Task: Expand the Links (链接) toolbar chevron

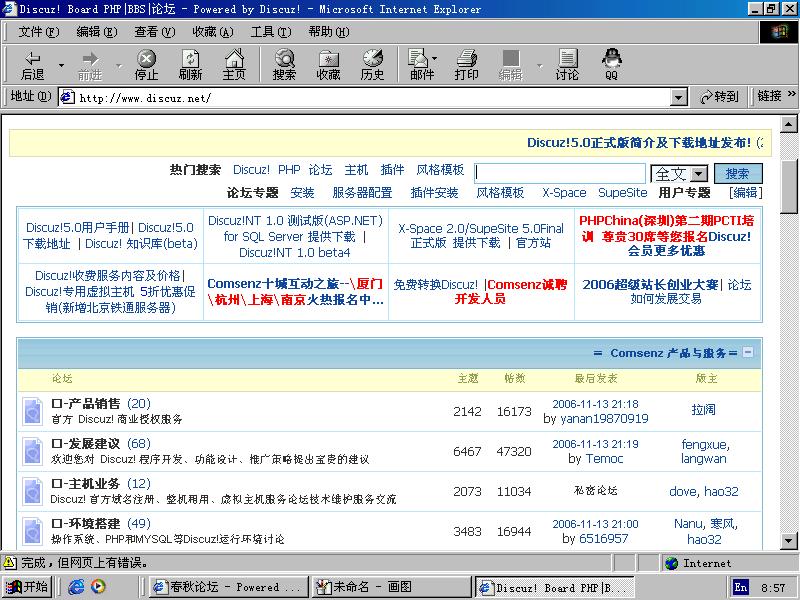Action: coord(791,94)
